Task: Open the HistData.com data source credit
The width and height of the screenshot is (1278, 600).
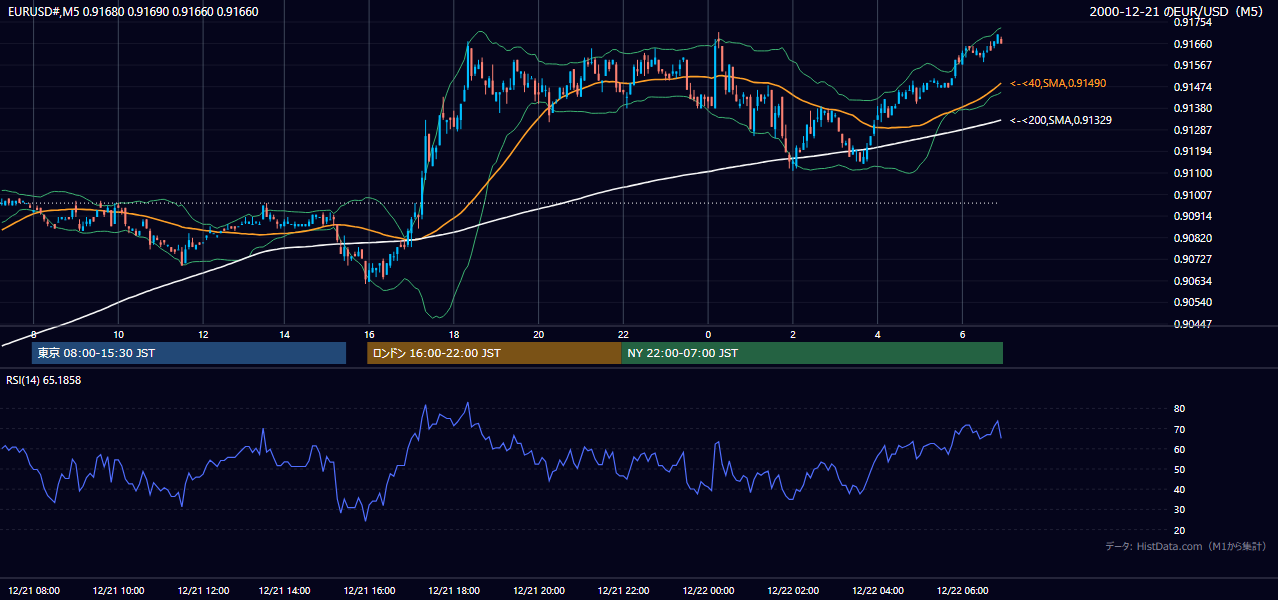Action: coord(1186,546)
